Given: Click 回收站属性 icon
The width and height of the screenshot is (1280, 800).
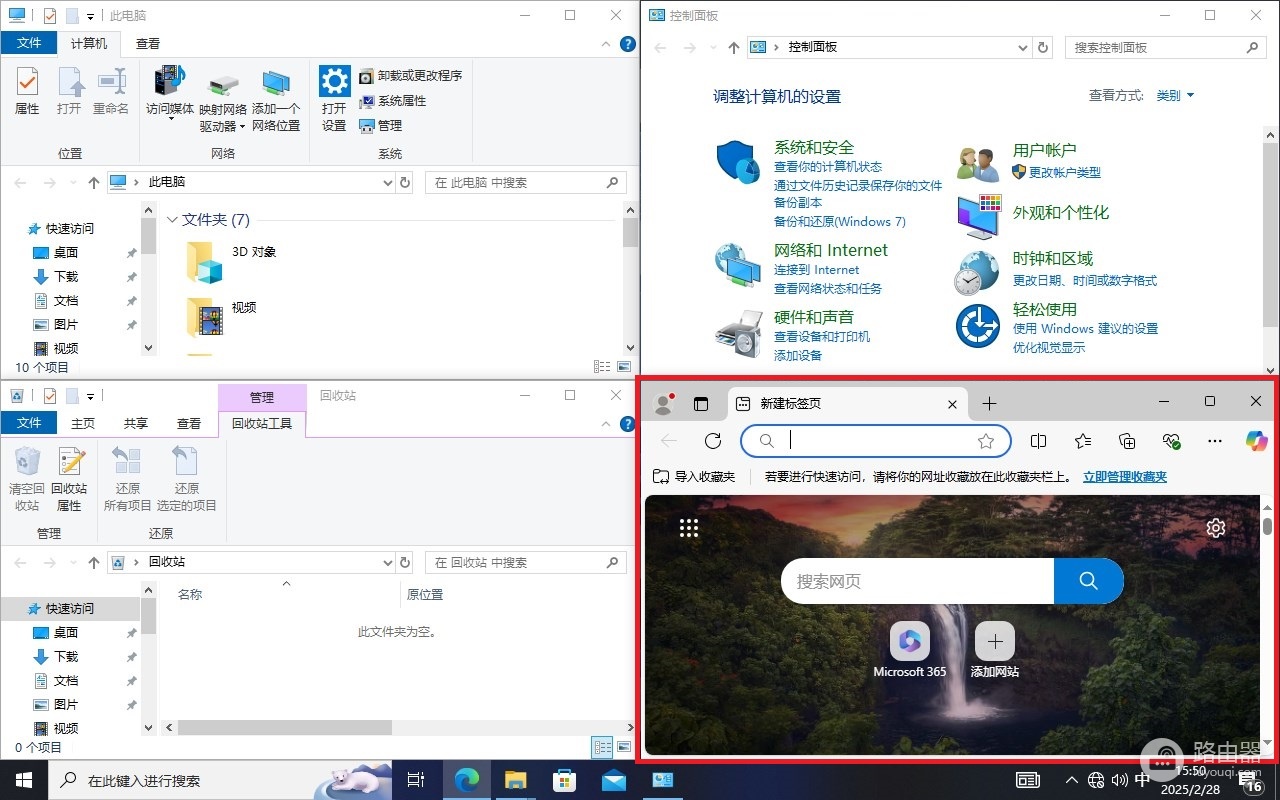Looking at the screenshot, I should coord(69,479).
